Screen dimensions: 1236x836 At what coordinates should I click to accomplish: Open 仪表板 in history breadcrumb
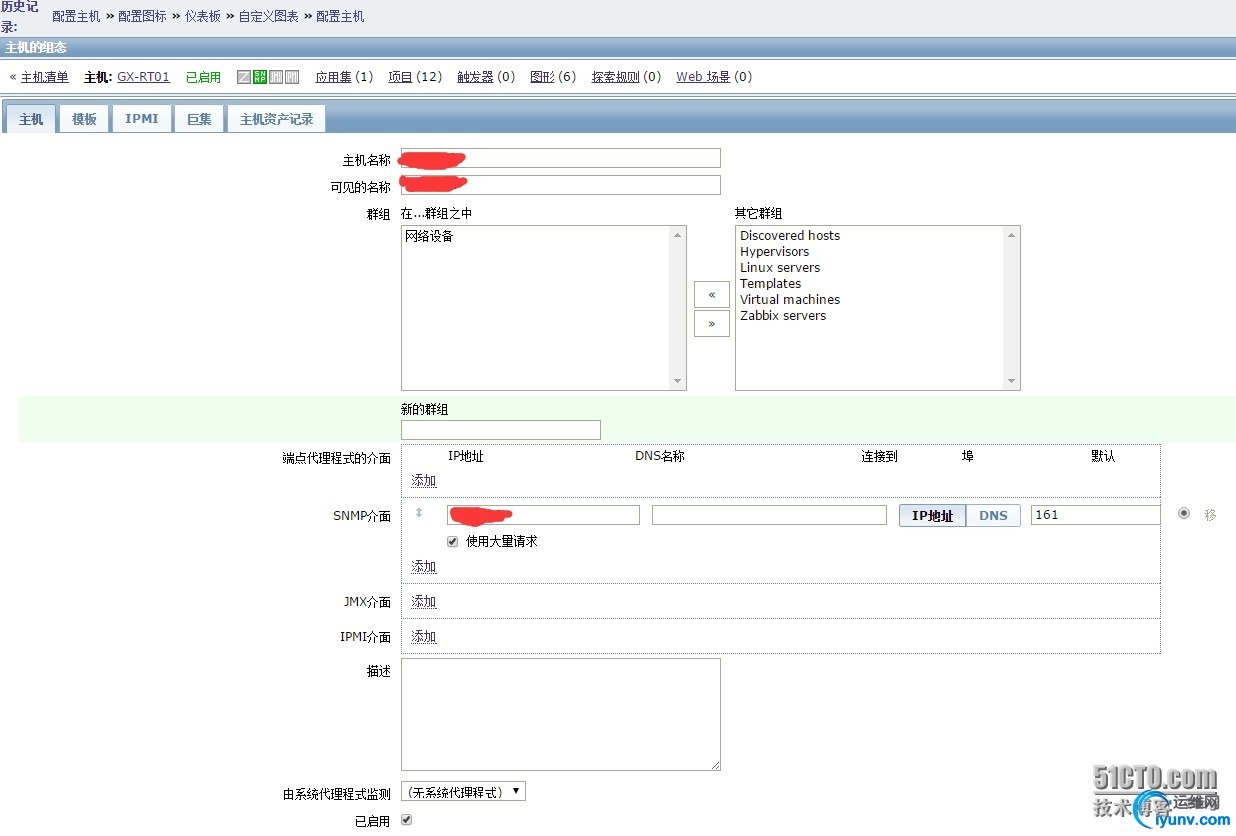pos(202,17)
